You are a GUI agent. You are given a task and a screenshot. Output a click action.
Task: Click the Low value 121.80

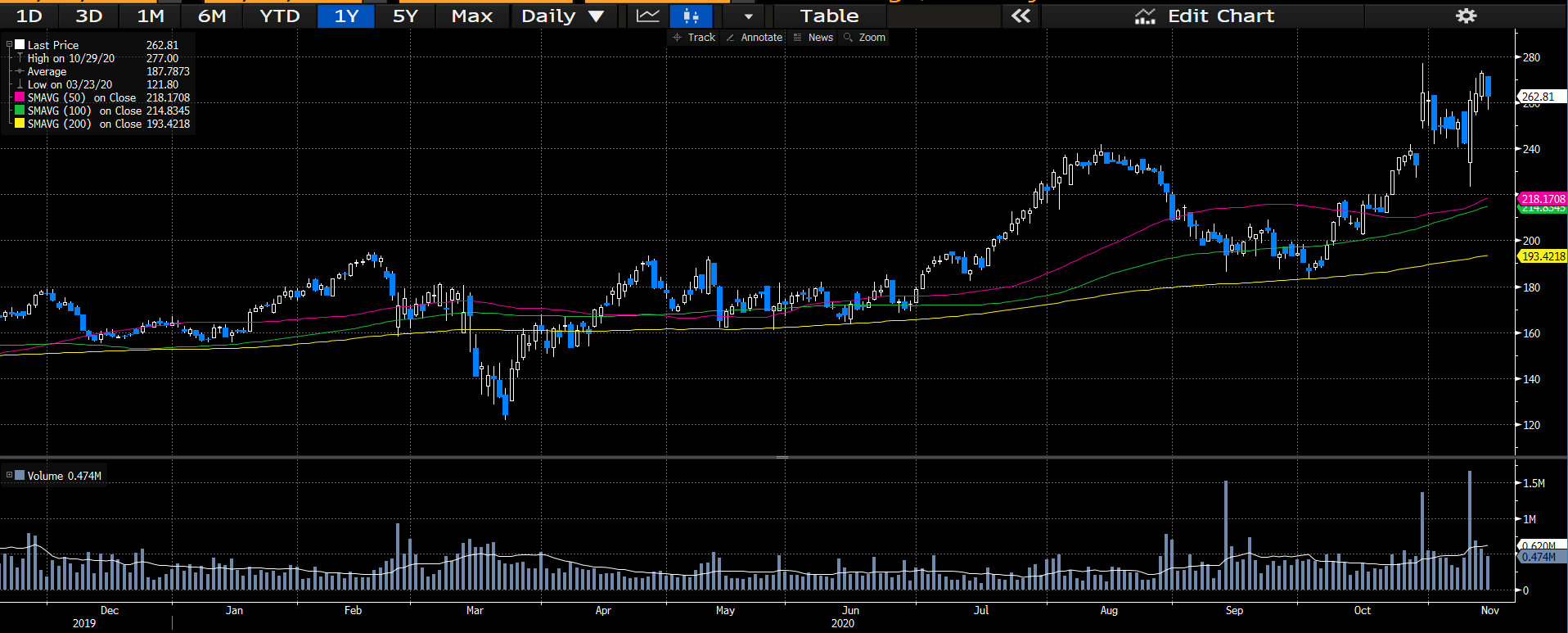coord(162,84)
